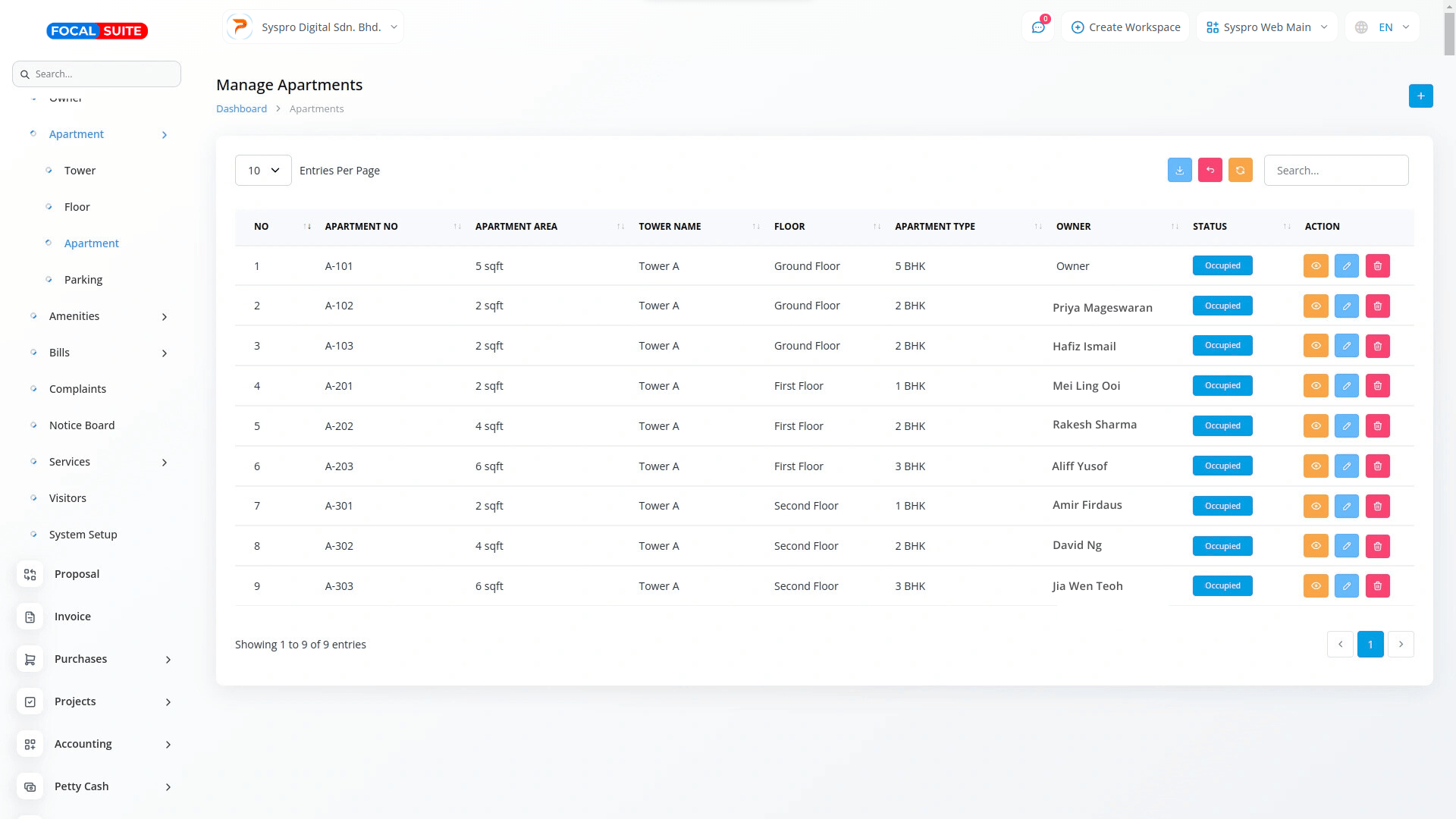Edit apartment A-102 with pencil icon
The height and width of the screenshot is (819, 1456).
coord(1346,306)
